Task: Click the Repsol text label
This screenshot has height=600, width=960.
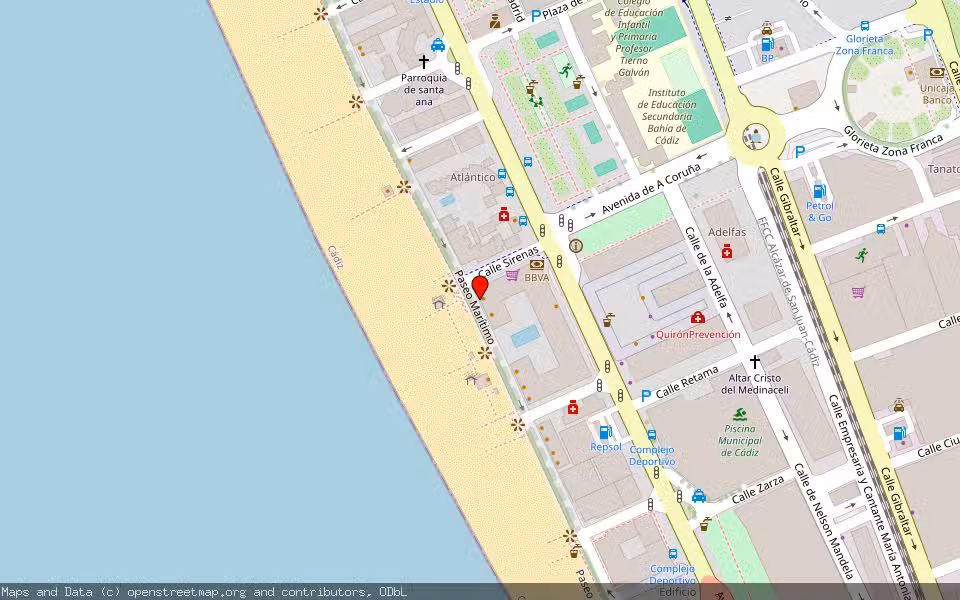Action: [606, 447]
